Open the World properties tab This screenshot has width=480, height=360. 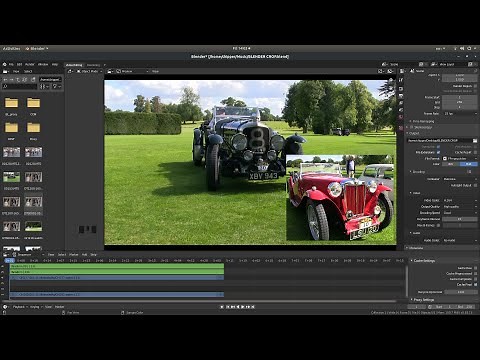coord(401,117)
